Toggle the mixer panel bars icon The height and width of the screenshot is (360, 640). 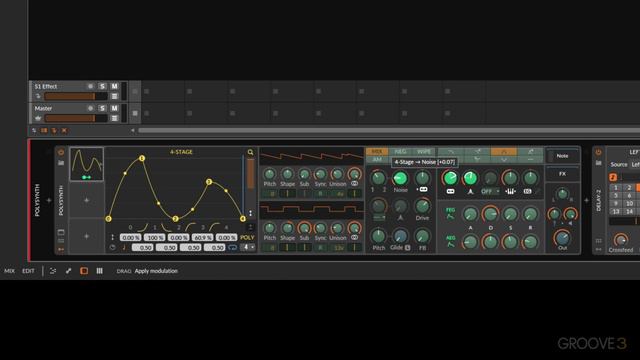pyautogui.click(x=100, y=271)
